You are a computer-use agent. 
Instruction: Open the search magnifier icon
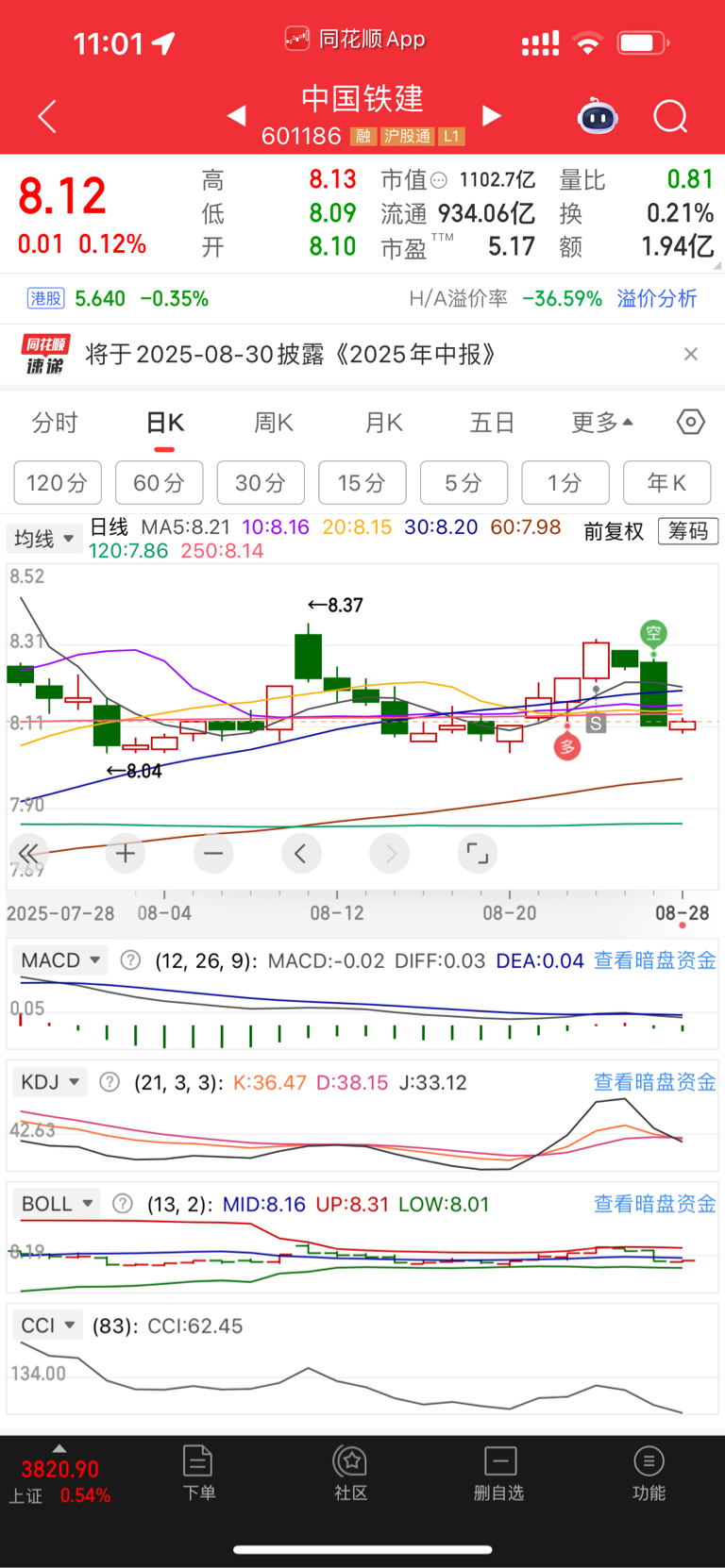[x=670, y=116]
